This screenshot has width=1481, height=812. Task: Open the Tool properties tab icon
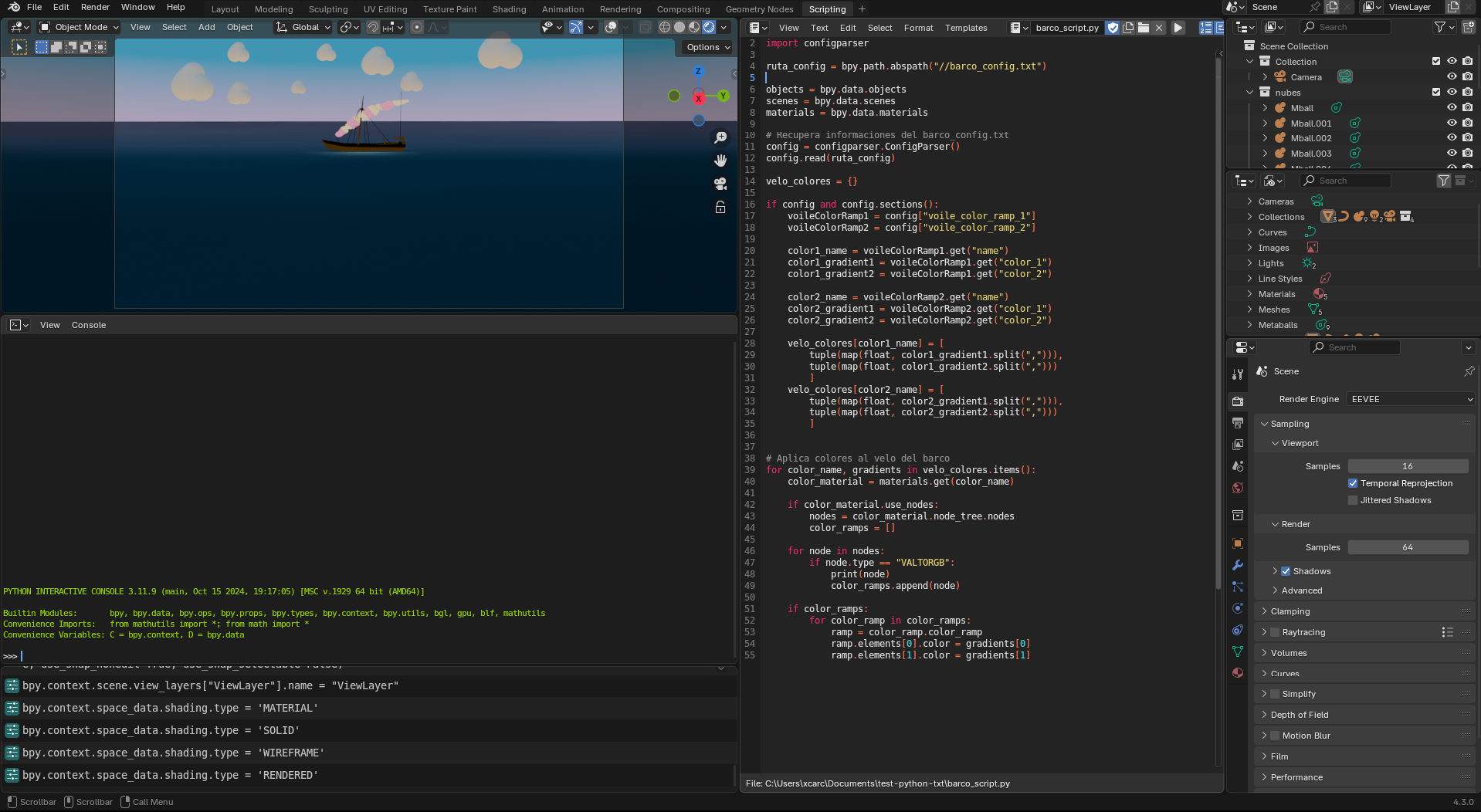click(x=1238, y=374)
